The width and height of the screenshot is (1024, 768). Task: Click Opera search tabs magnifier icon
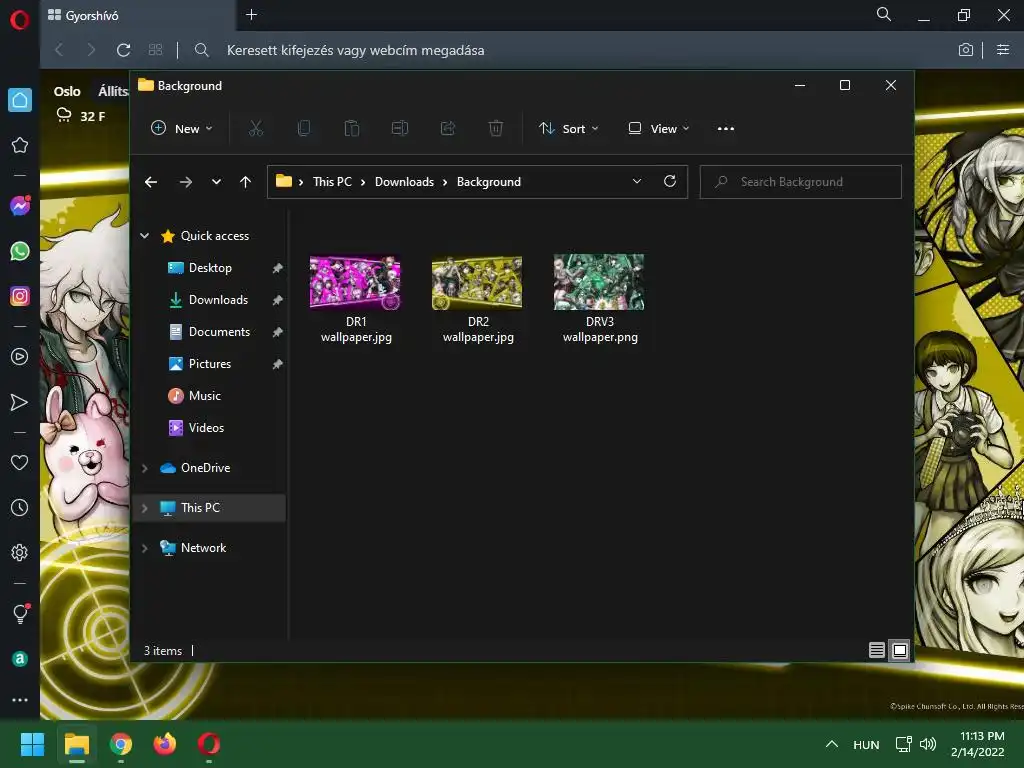pos(884,14)
